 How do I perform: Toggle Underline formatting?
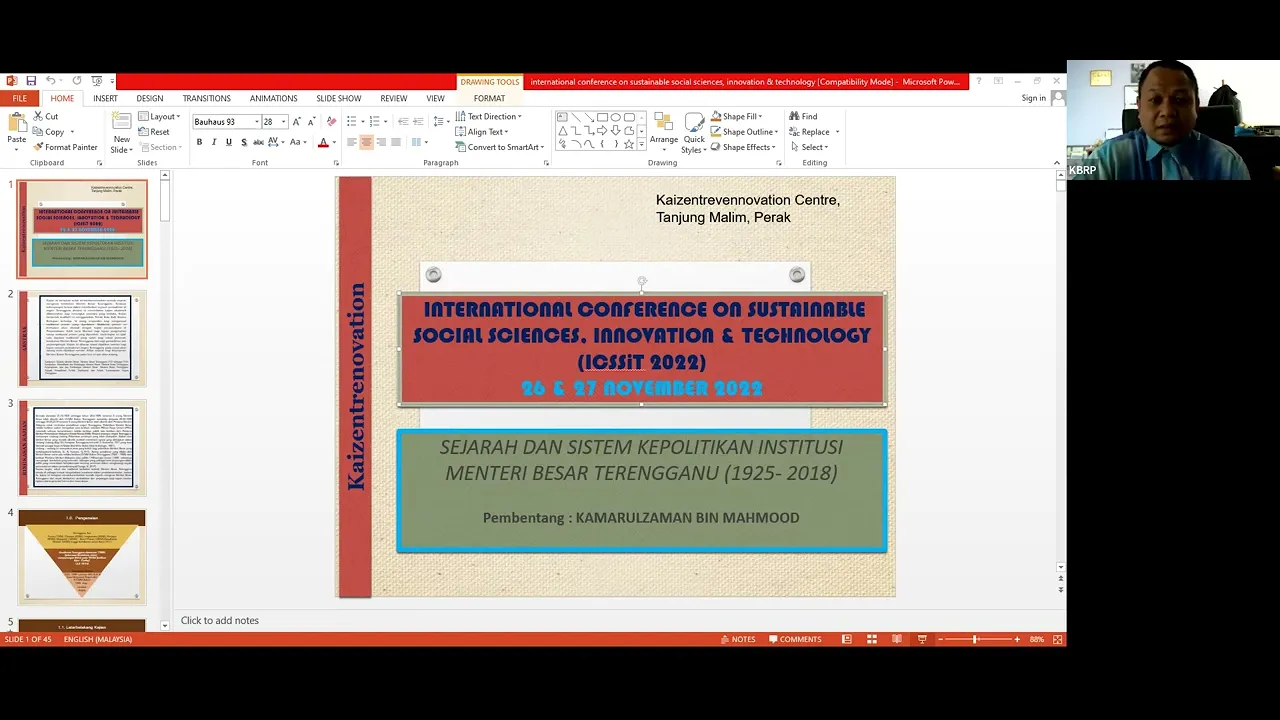(x=228, y=143)
